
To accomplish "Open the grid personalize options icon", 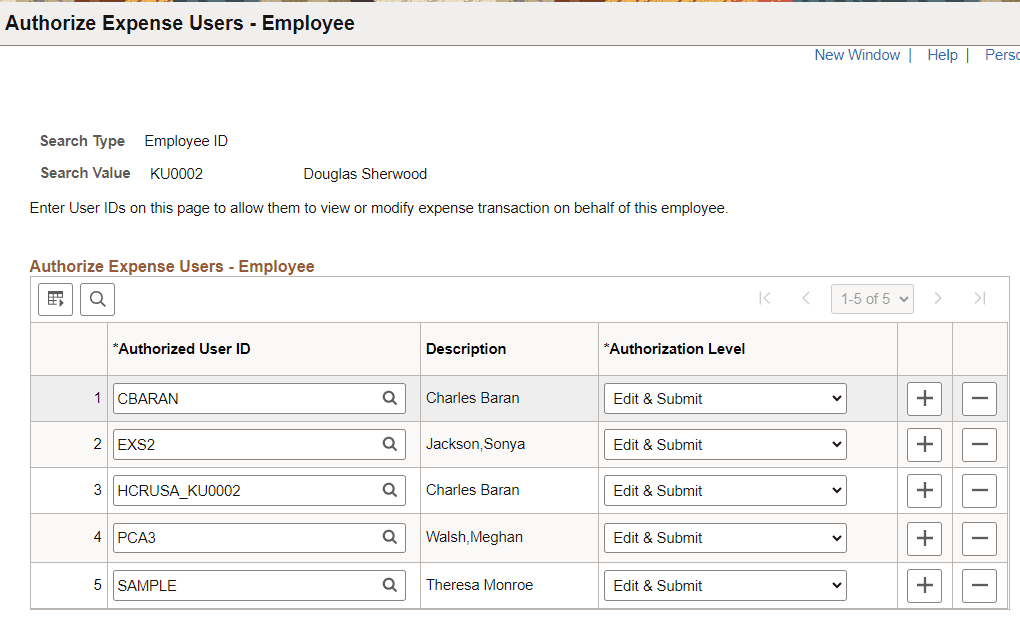I will (x=55, y=298).
